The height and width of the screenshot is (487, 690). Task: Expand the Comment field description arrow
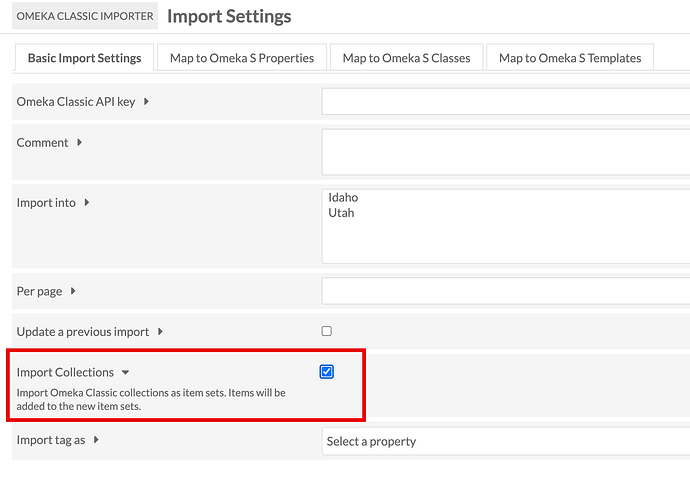tap(79, 143)
